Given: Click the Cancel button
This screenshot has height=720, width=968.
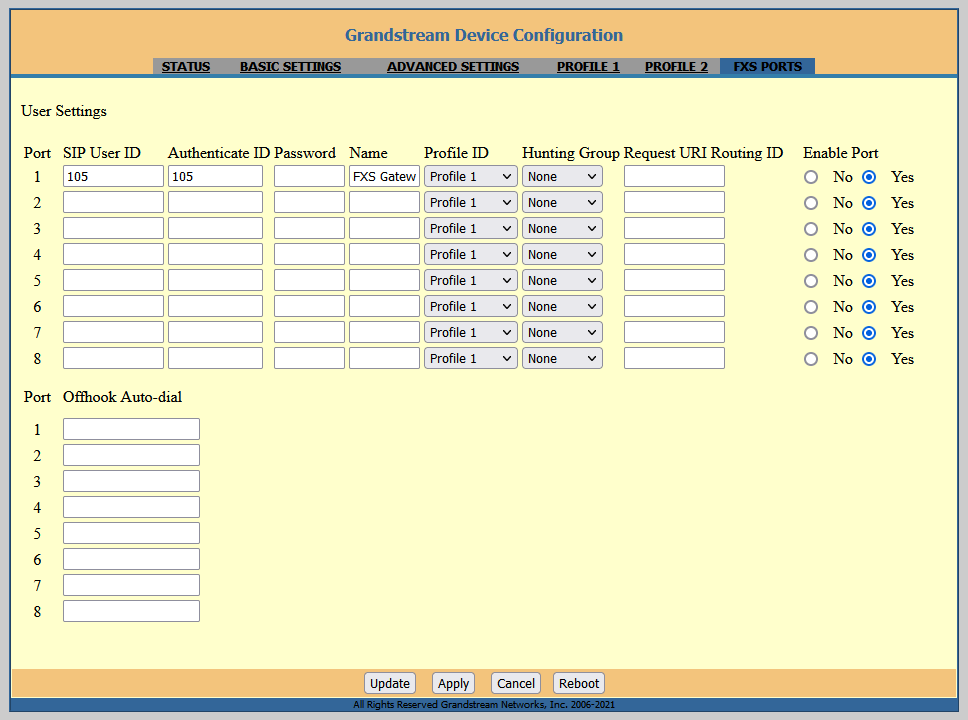Looking at the screenshot, I should (x=516, y=684).
